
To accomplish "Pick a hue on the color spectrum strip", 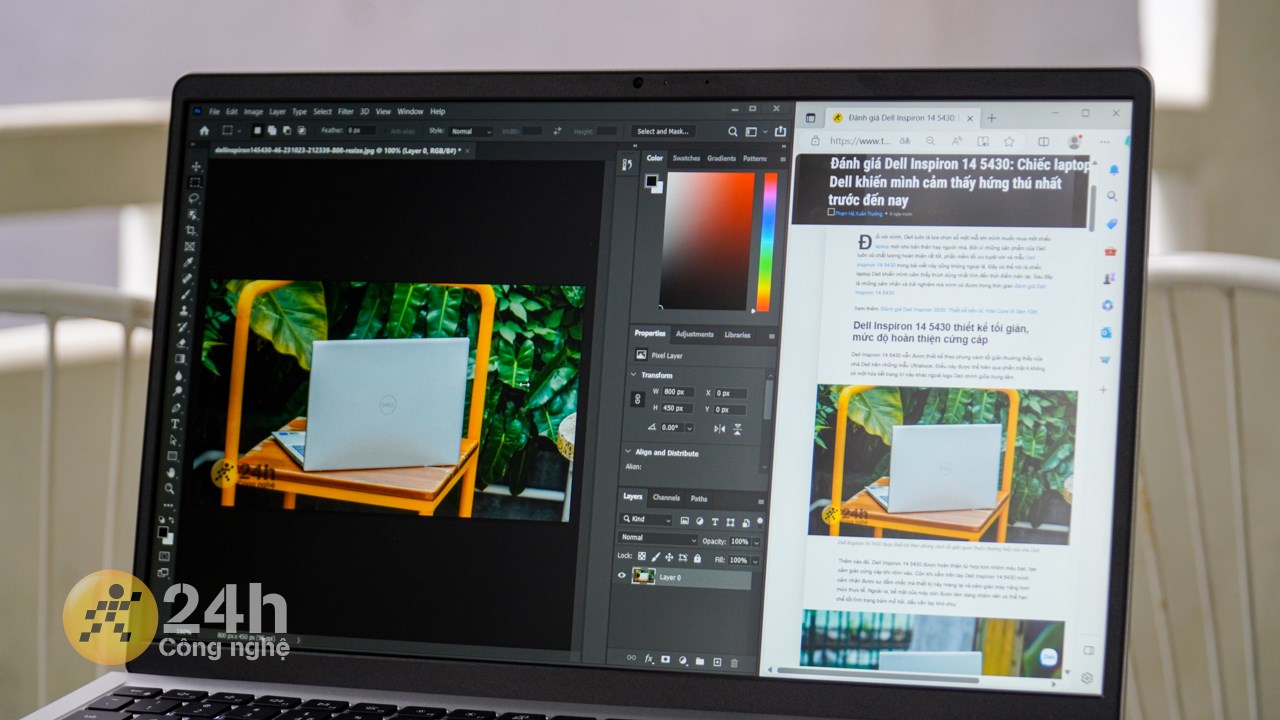I will pos(770,240).
